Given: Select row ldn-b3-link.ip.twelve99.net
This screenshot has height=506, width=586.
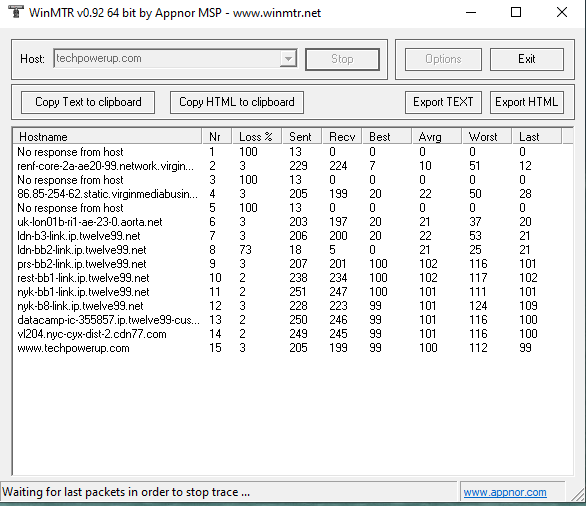Looking at the screenshot, I should tap(287, 236).
